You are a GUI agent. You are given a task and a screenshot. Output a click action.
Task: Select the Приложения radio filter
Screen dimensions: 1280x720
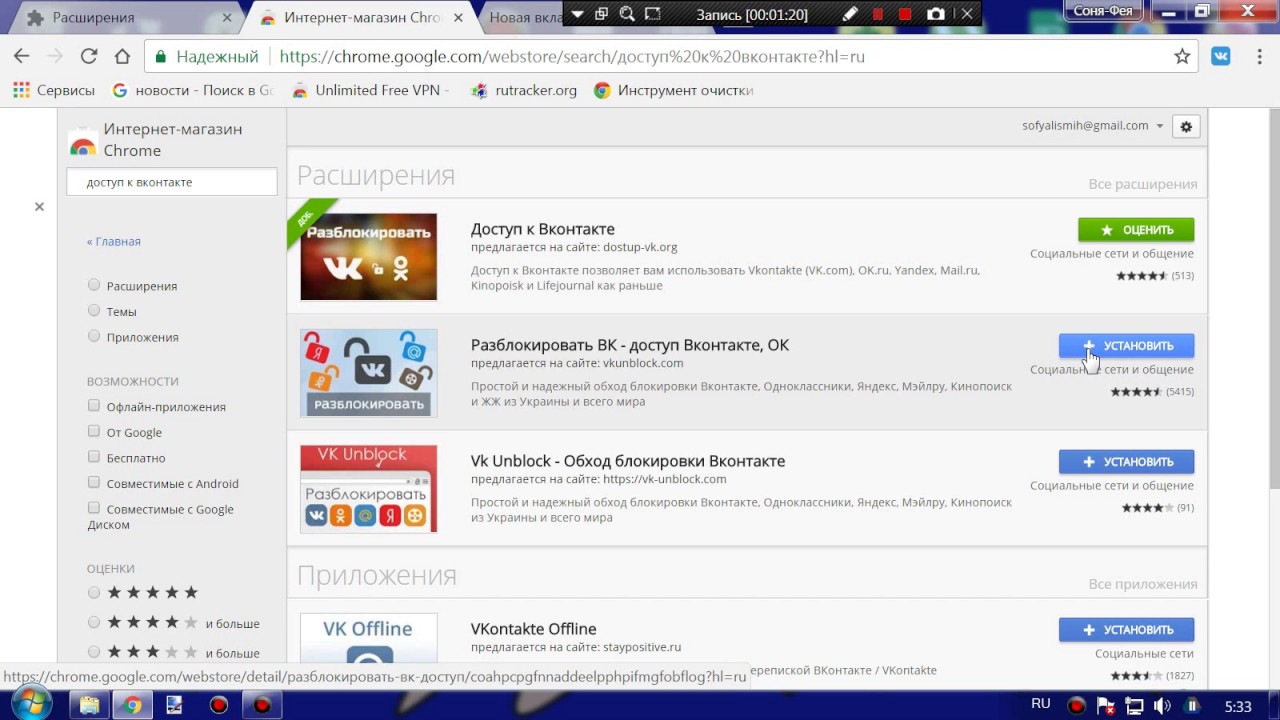point(94,337)
